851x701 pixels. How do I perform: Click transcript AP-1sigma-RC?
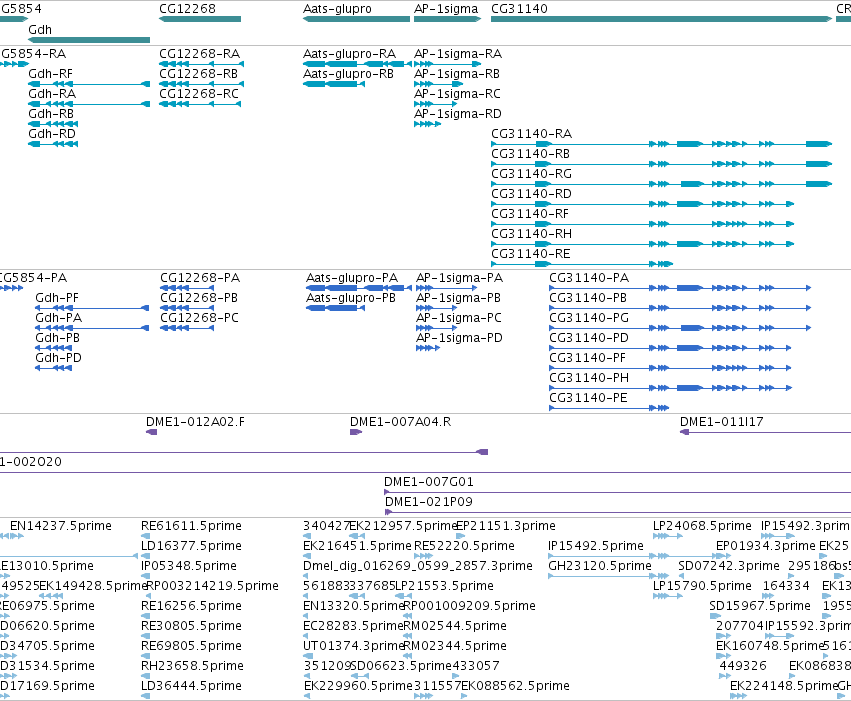[x=458, y=94]
